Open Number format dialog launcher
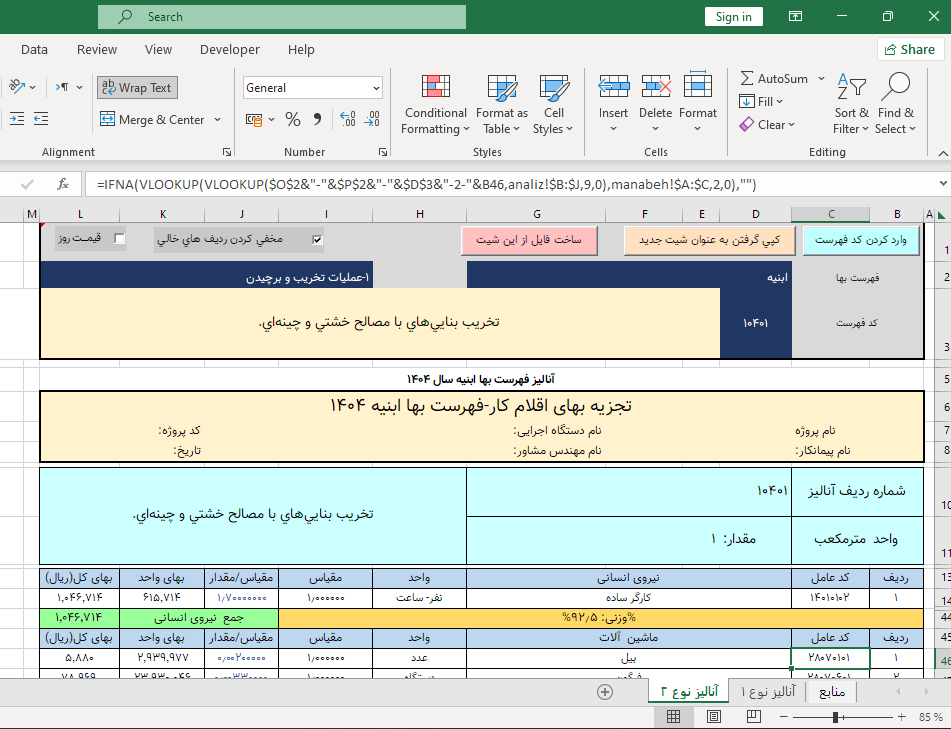 pyautogui.click(x=383, y=152)
